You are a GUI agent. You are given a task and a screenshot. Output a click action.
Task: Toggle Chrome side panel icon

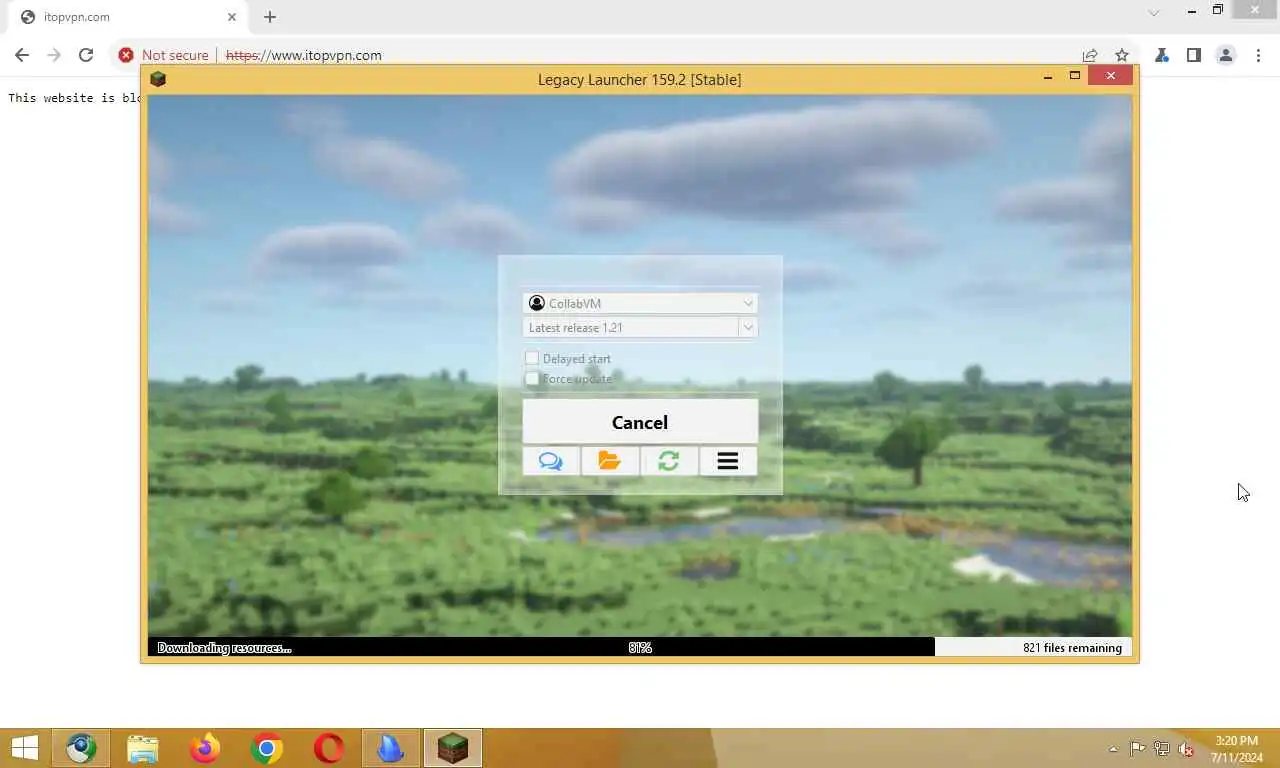tap(1194, 55)
